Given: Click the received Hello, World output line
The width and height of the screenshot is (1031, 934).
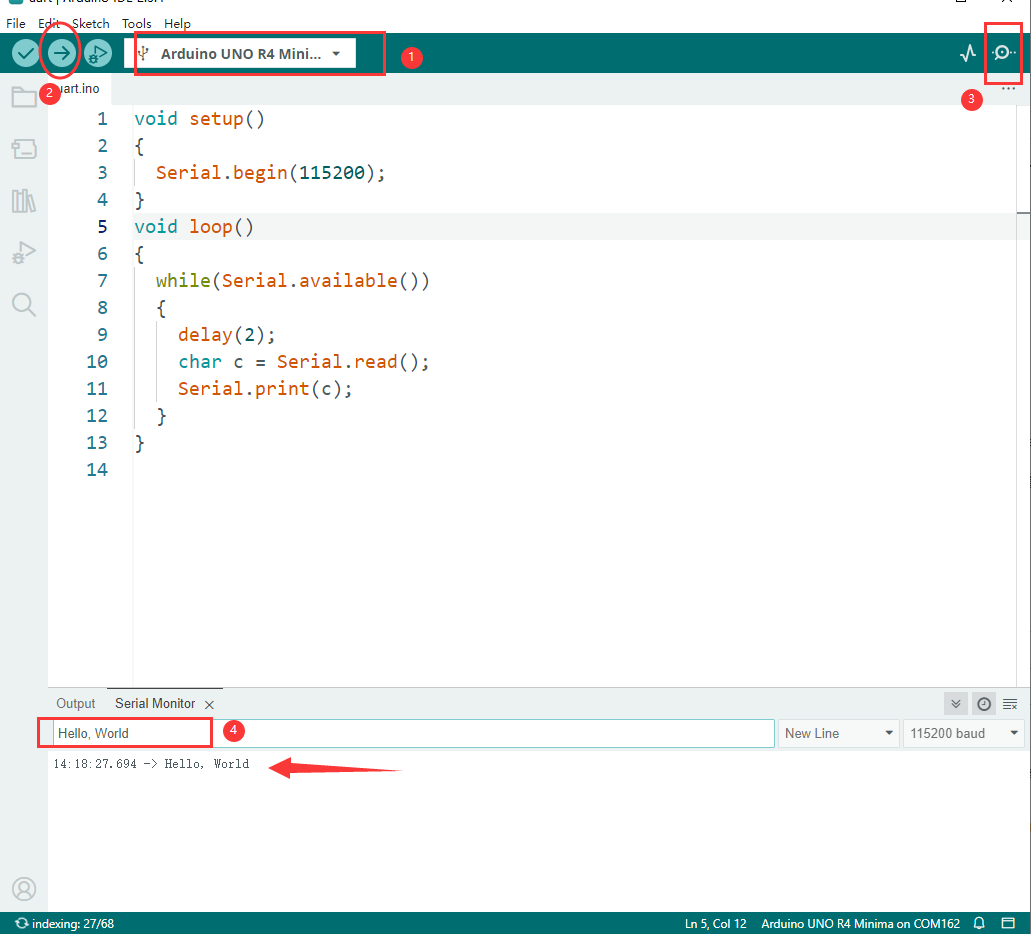Looking at the screenshot, I should pos(151,764).
